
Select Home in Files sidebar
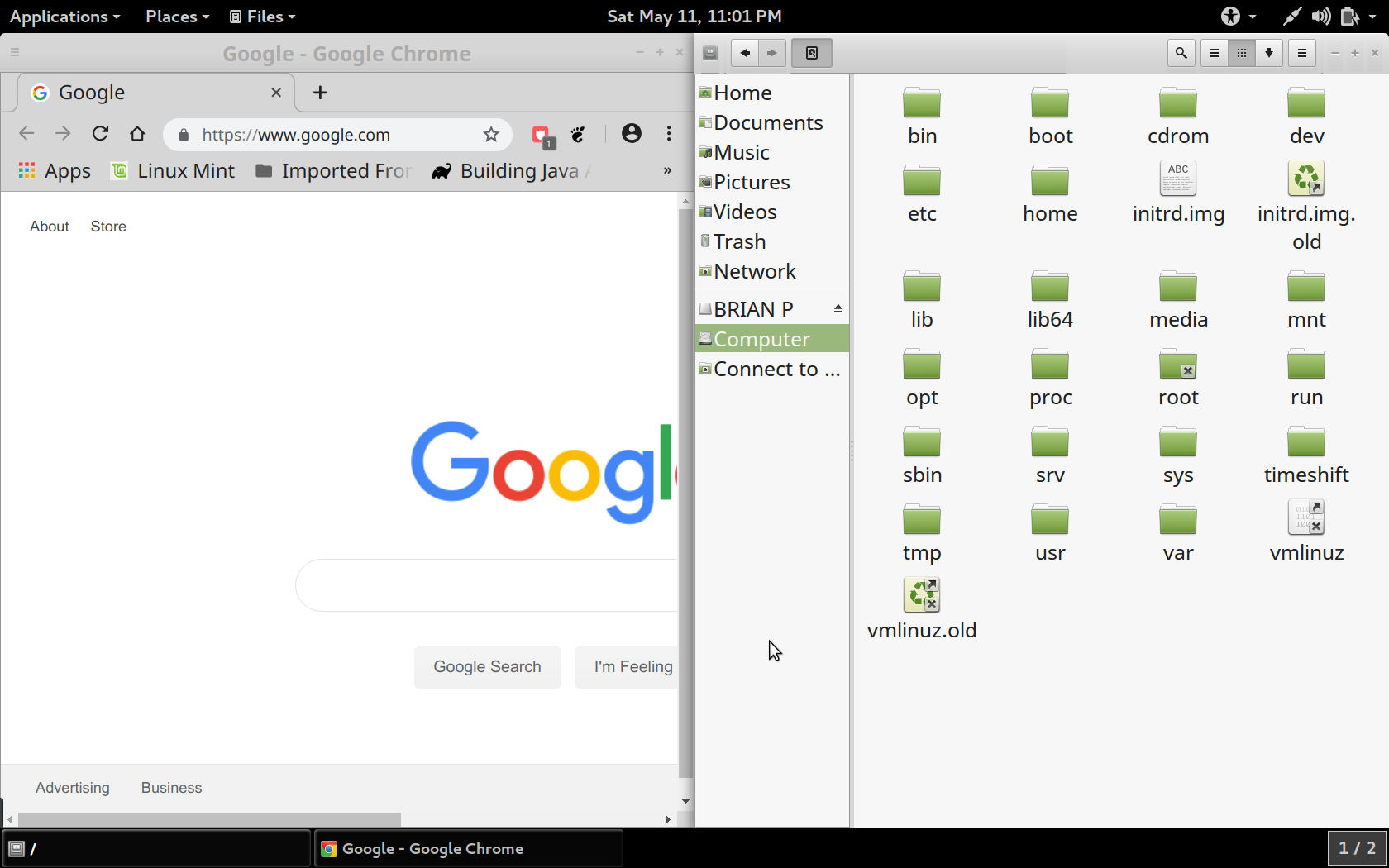click(x=772, y=93)
